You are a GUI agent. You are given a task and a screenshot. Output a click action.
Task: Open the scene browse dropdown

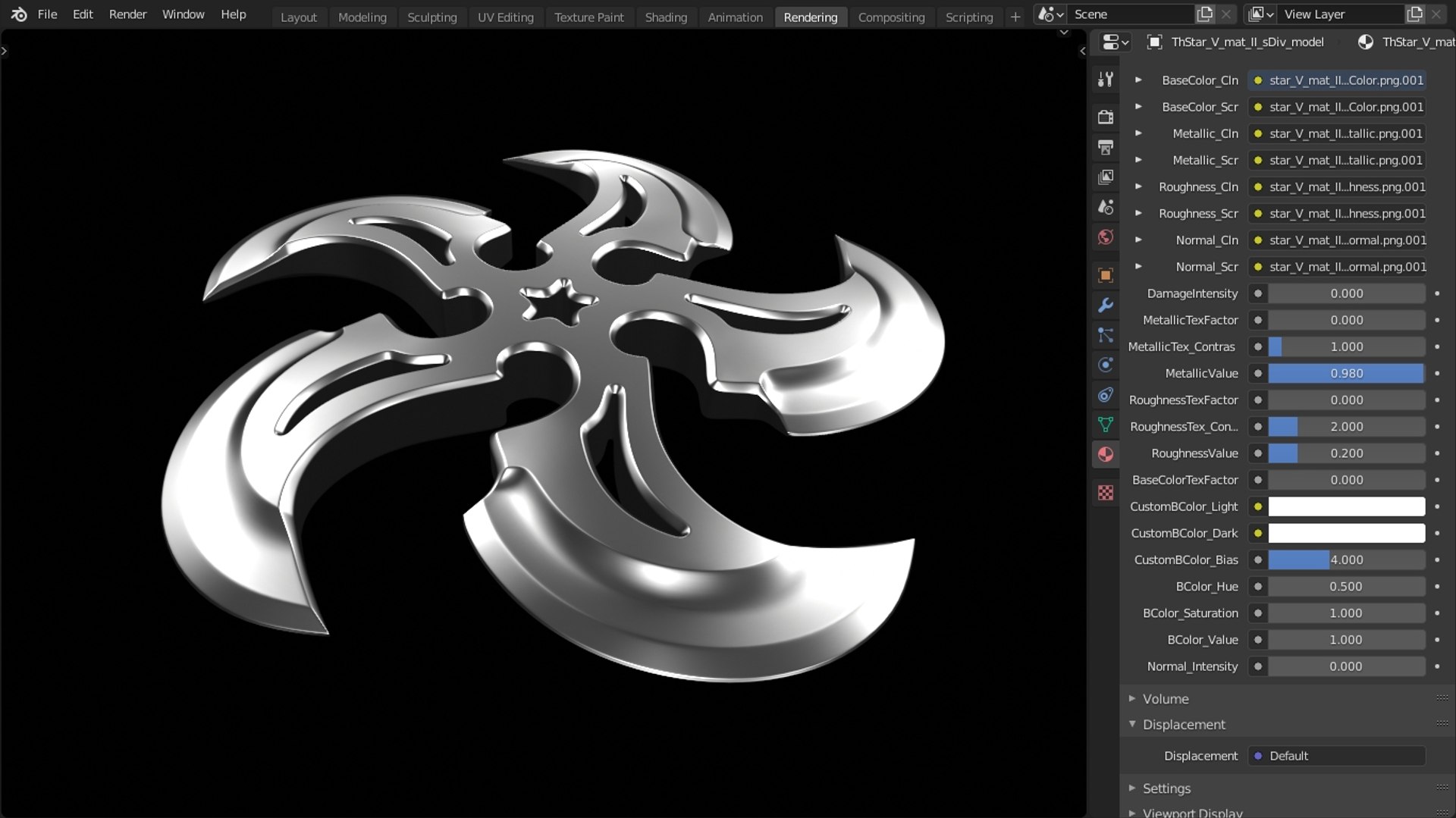[x=1051, y=14]
